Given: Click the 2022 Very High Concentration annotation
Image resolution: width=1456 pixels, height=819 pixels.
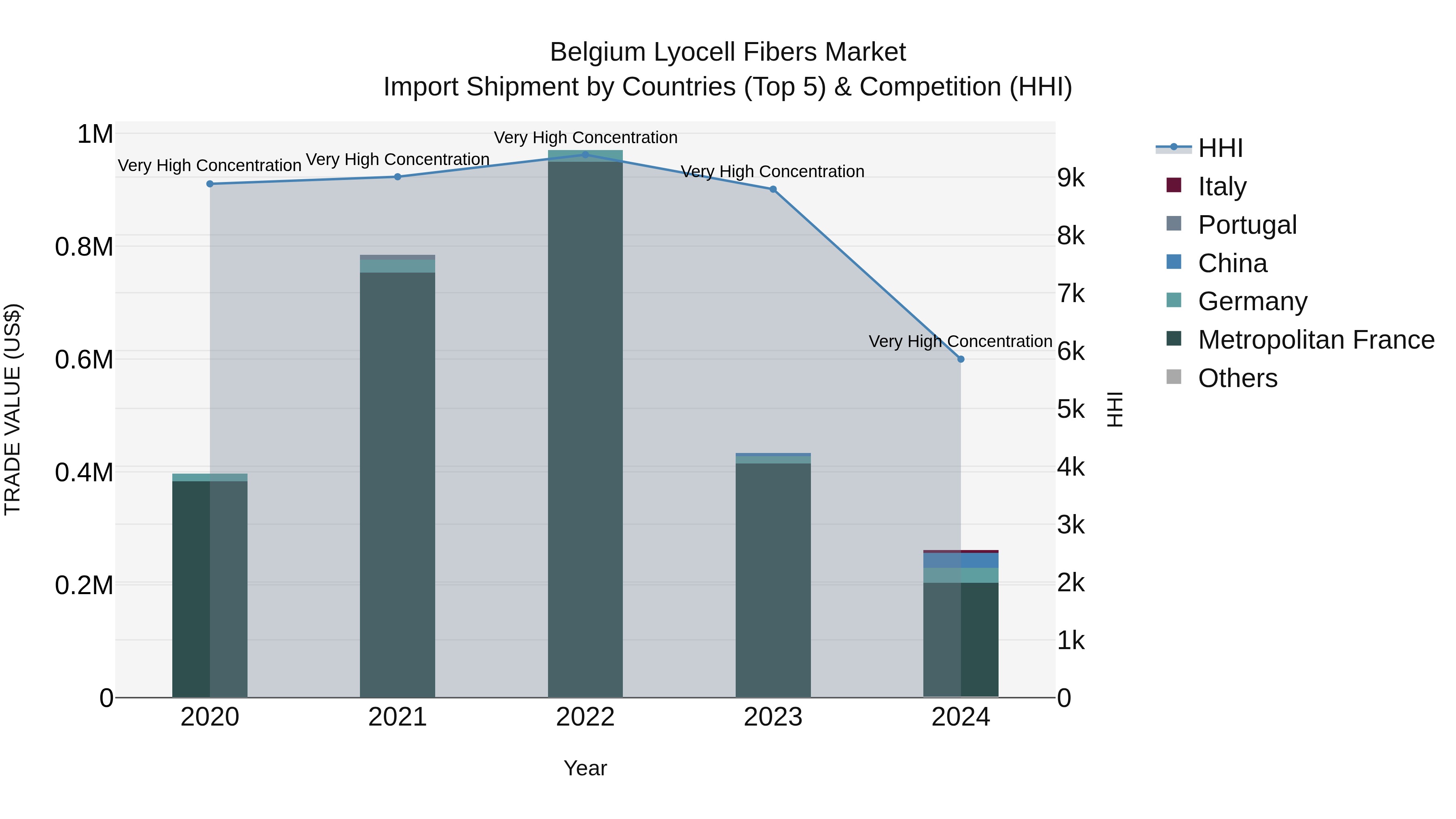Looking at the screenshot, I should tap(586, 138).
